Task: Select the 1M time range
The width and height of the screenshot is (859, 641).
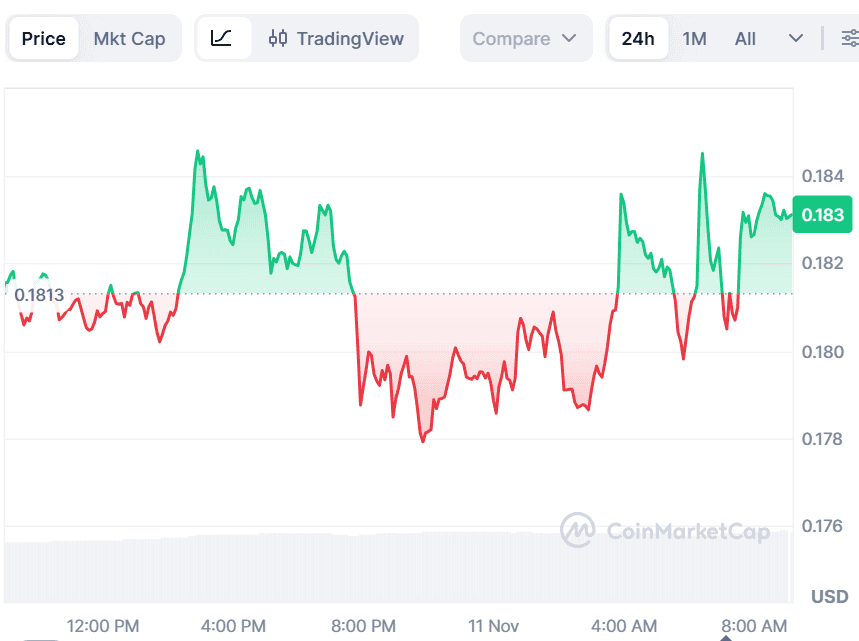Action: tap(694, 39)
